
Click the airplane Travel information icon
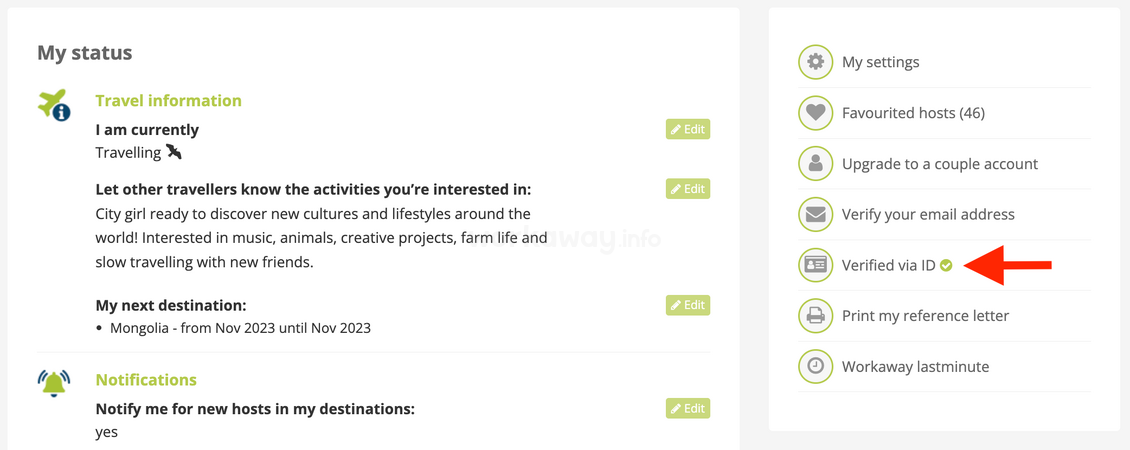54,105
